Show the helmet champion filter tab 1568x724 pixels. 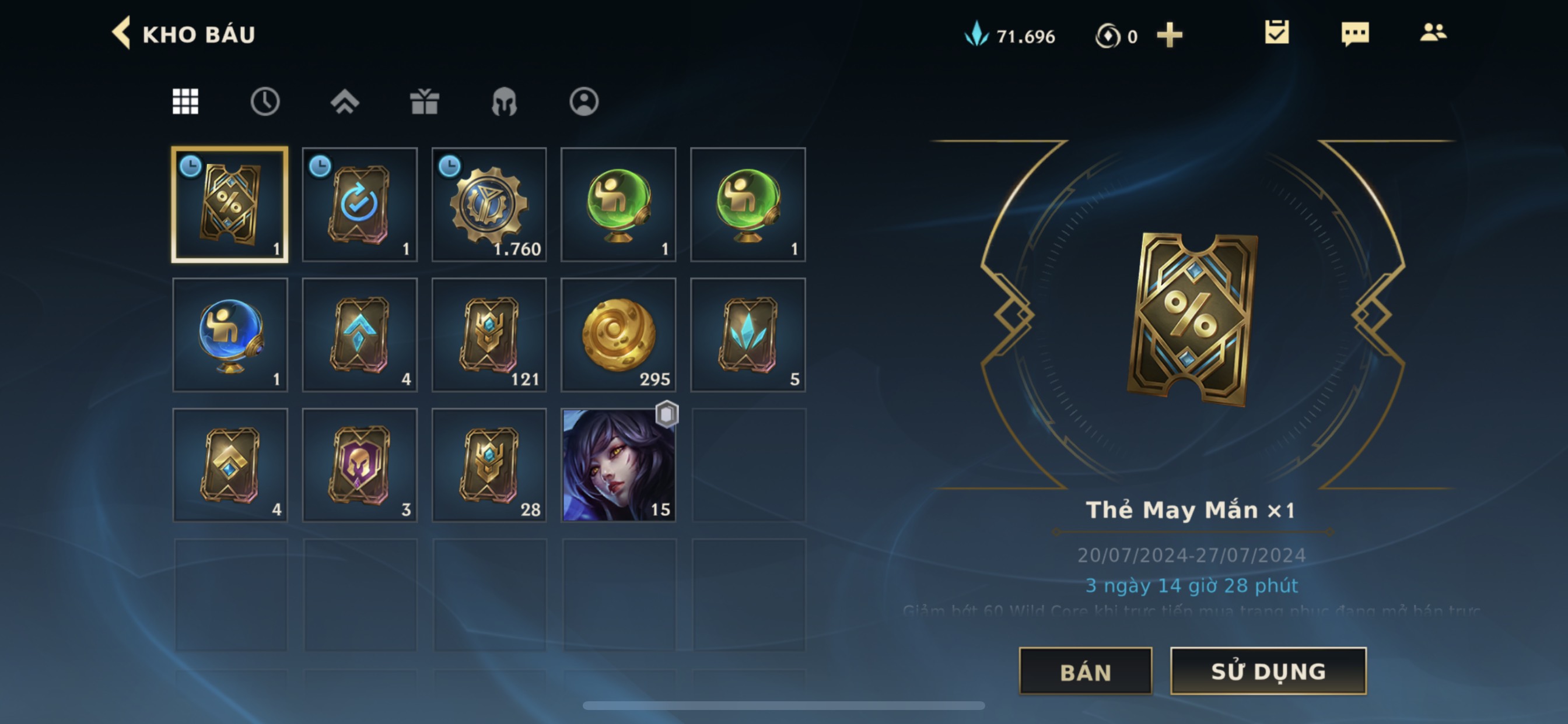tap(504, 101)
